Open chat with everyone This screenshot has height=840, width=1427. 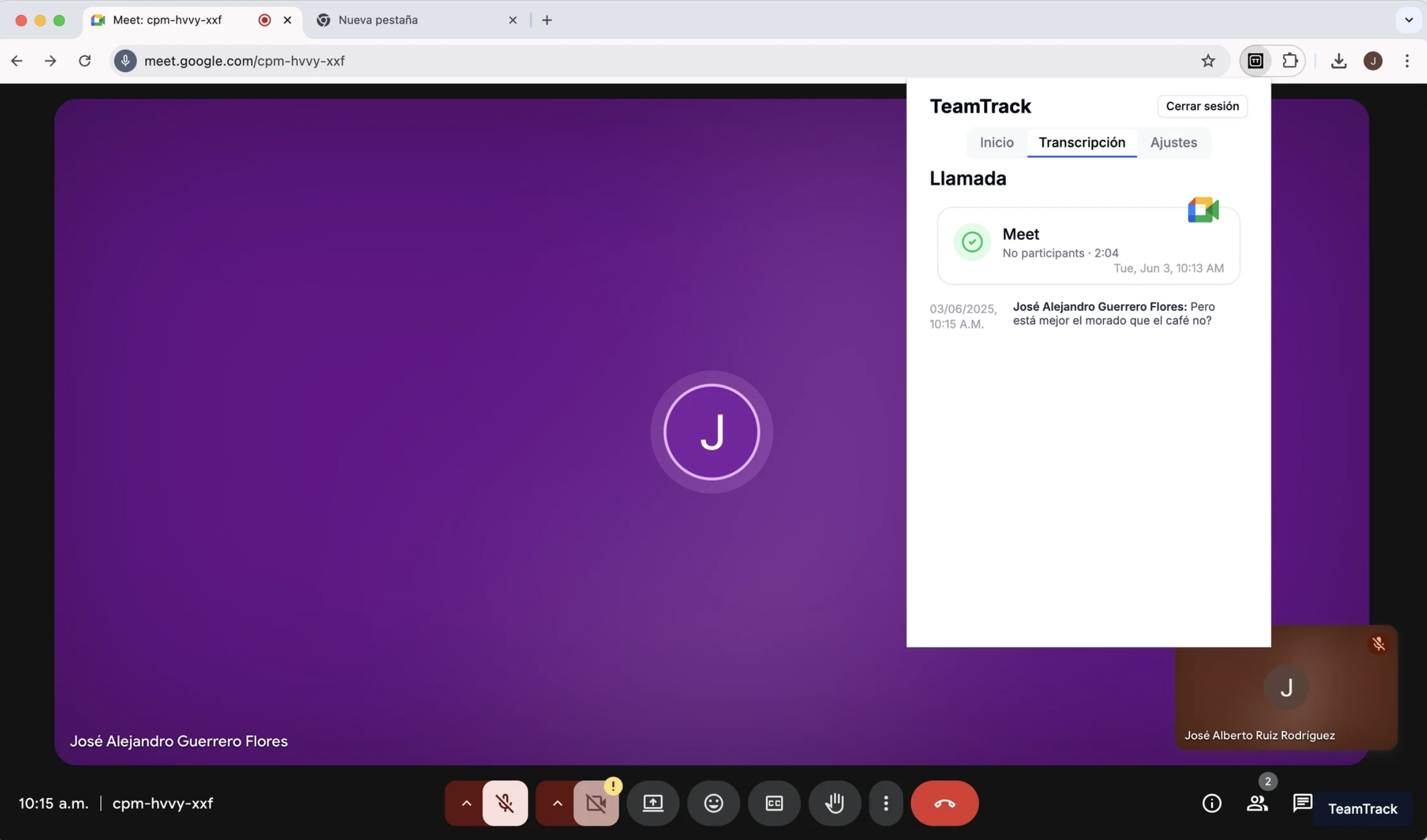(1302, 803)
